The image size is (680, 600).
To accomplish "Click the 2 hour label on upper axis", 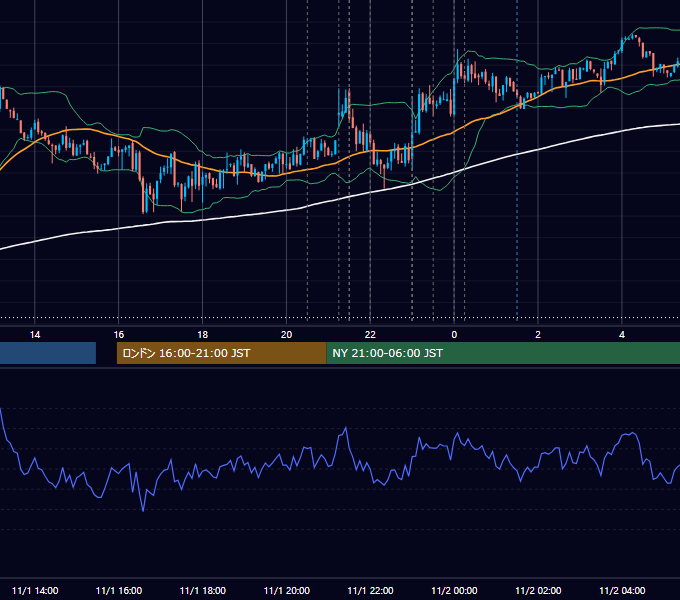I will [x=538, y=335].
